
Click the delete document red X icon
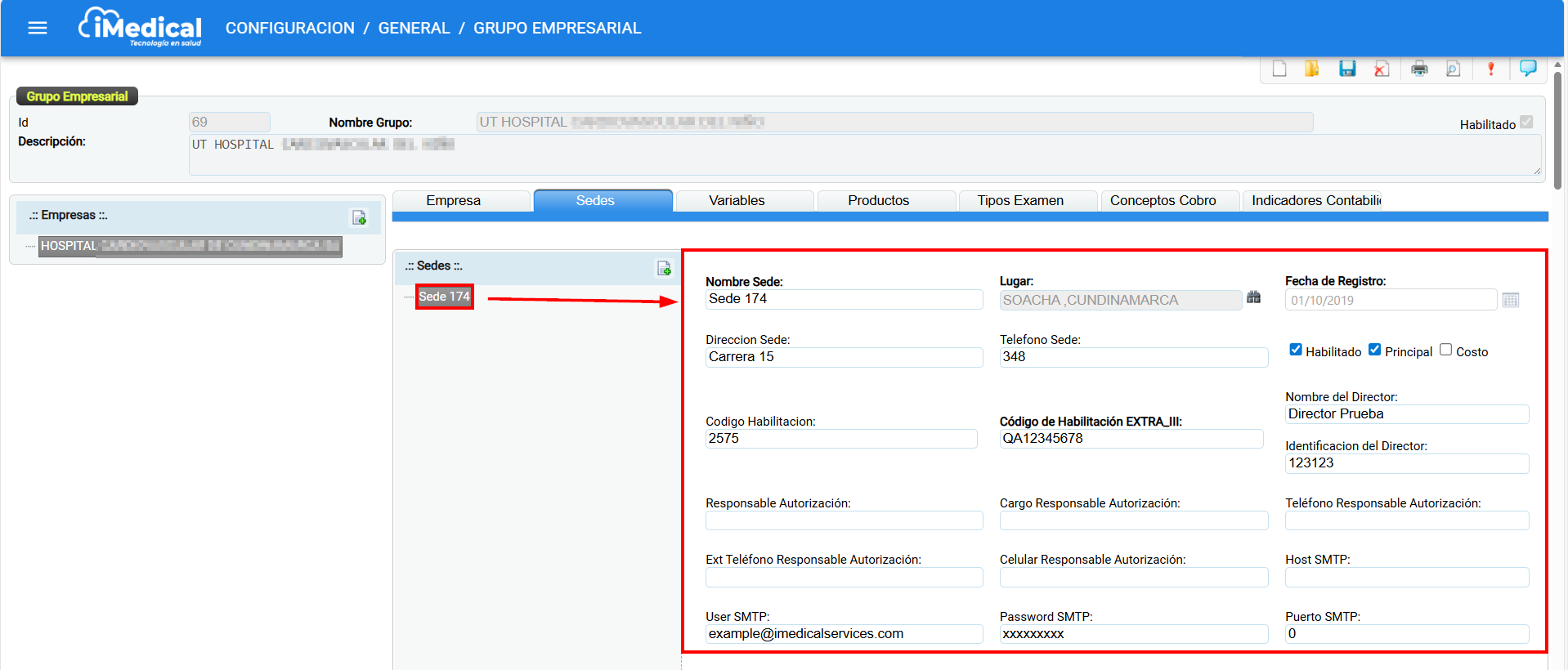[1382, 69]
